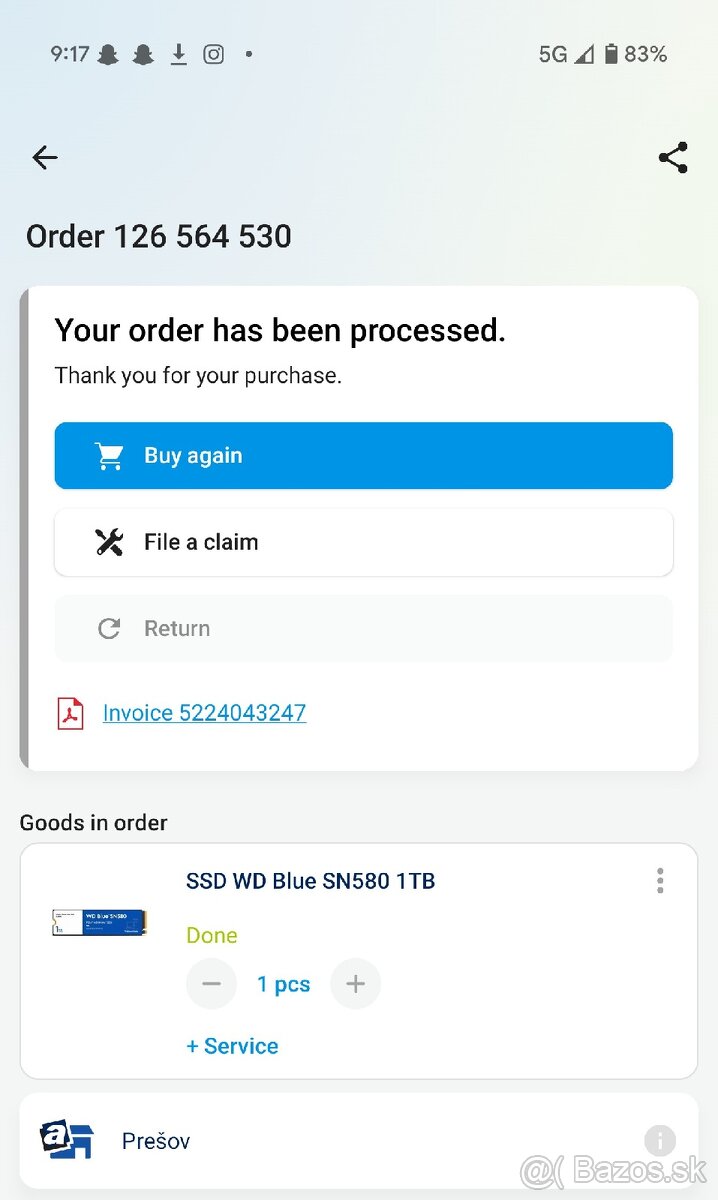718x1200 pixels.
Task: Open the SSD WD Blue SN580 1TB title
Action: [310, 881]
